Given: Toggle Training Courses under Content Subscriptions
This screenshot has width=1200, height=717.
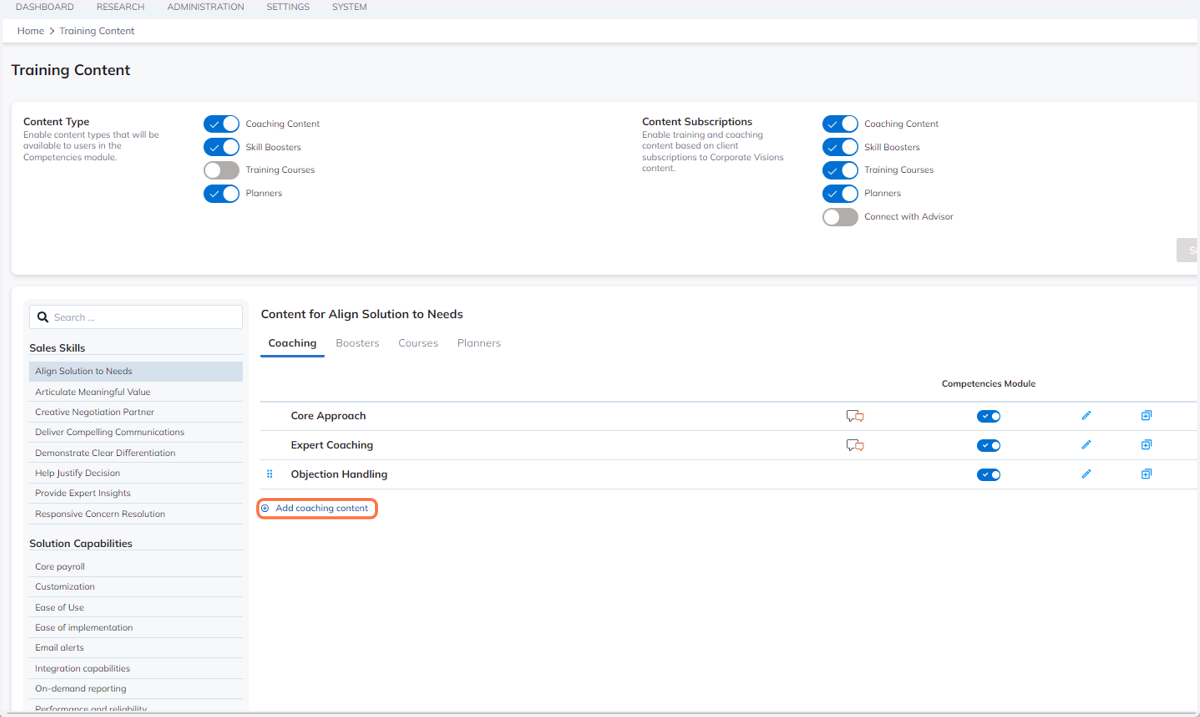Looking at the screenshot, I should [x=840, y=170].
